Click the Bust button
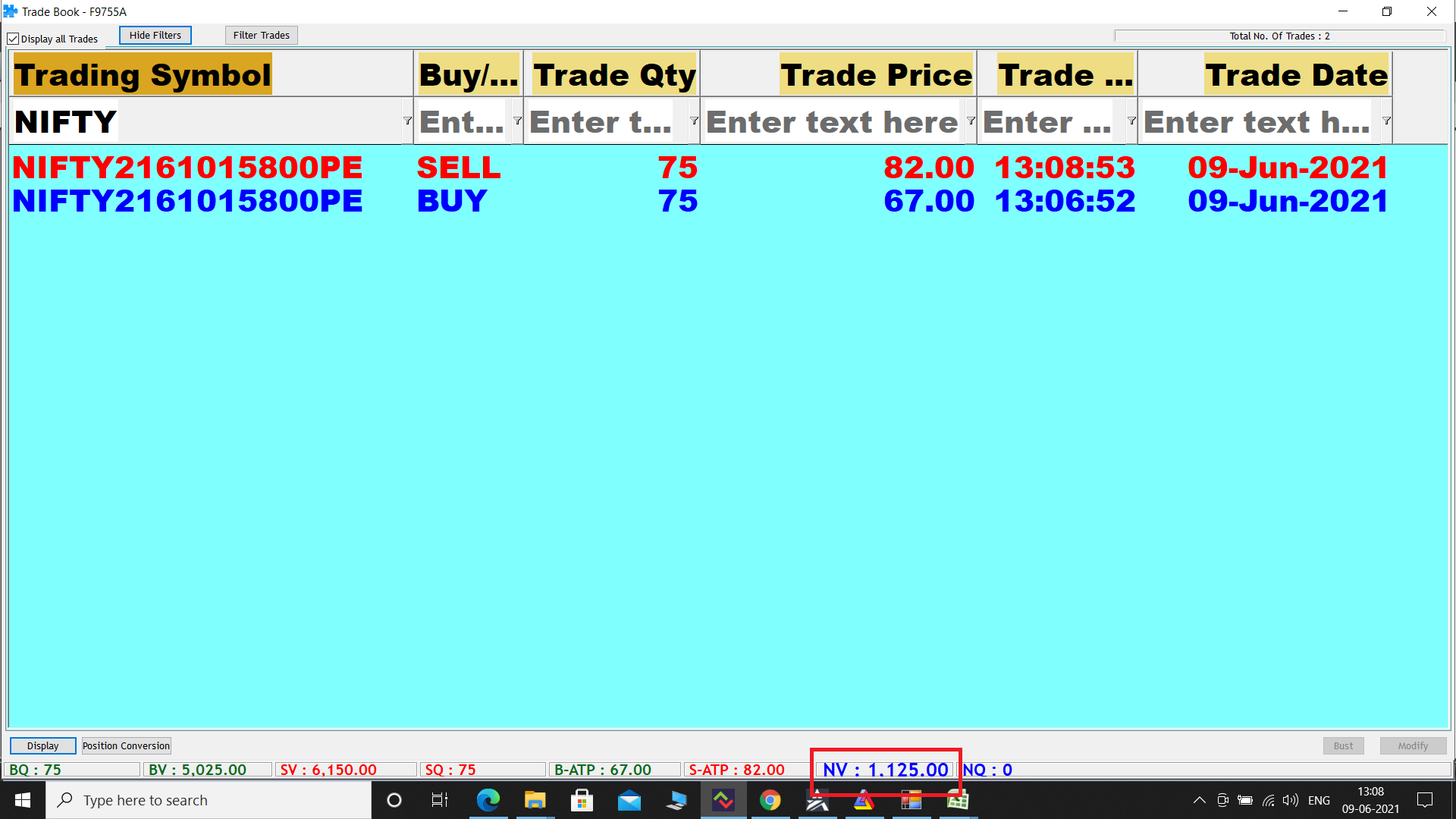The height and width of the screenshot is (819, 1456). click(1343, 746)
